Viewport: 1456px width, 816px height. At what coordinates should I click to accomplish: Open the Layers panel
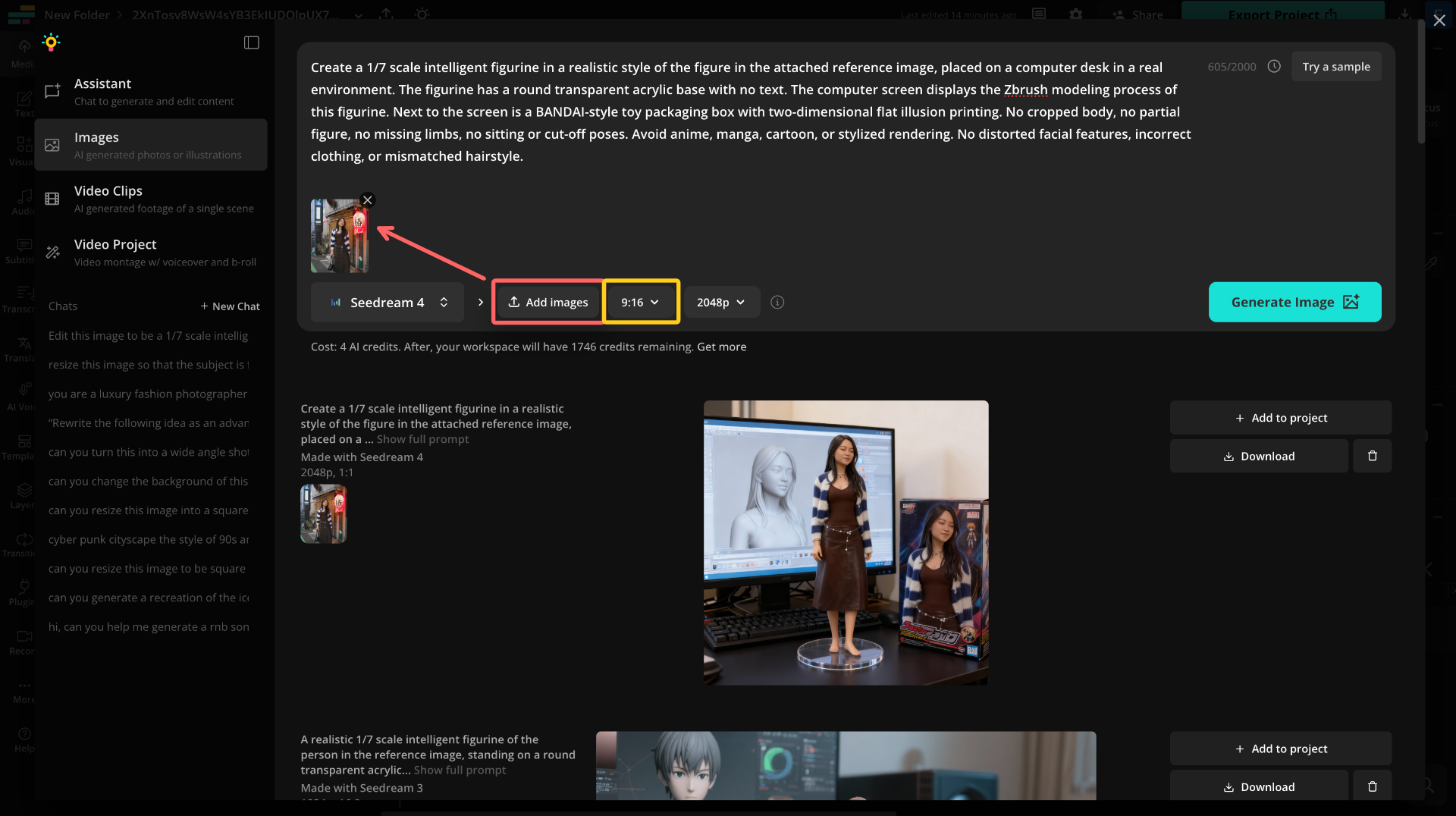pyautogui.click(x=23, y=494)
